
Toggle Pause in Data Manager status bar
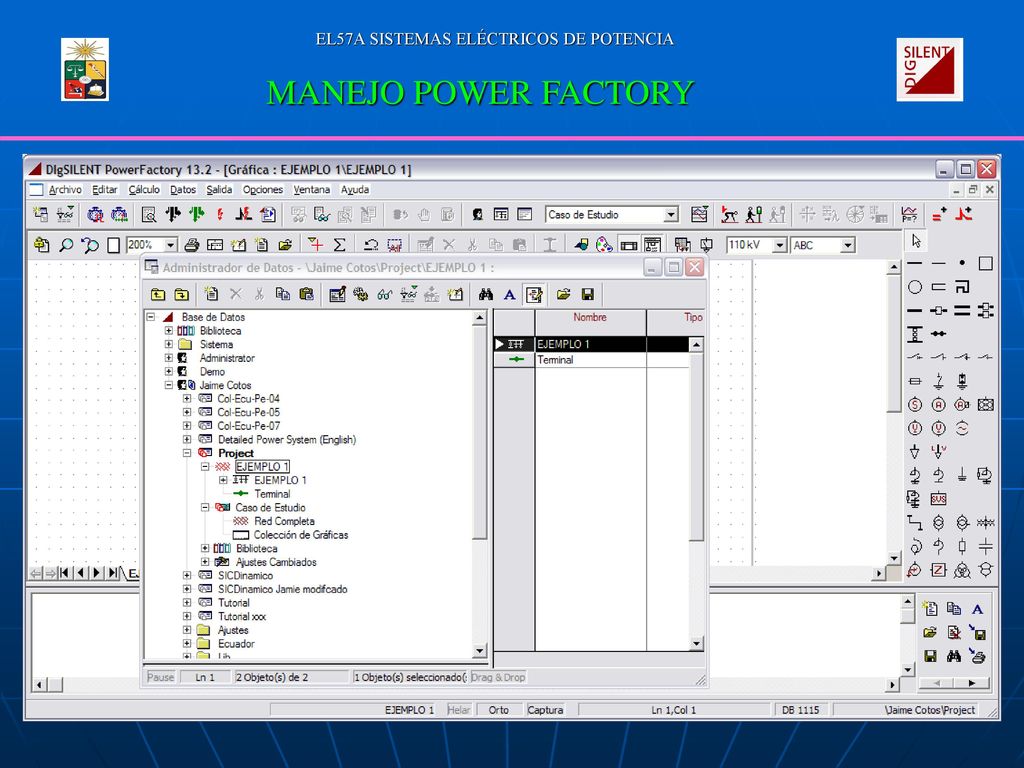(160, 677)
